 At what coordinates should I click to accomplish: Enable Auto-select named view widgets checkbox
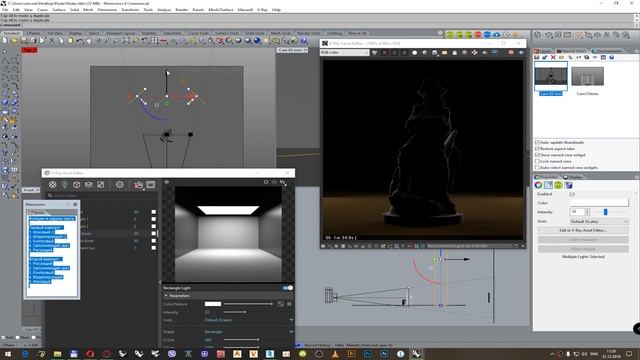click(537, 167)
